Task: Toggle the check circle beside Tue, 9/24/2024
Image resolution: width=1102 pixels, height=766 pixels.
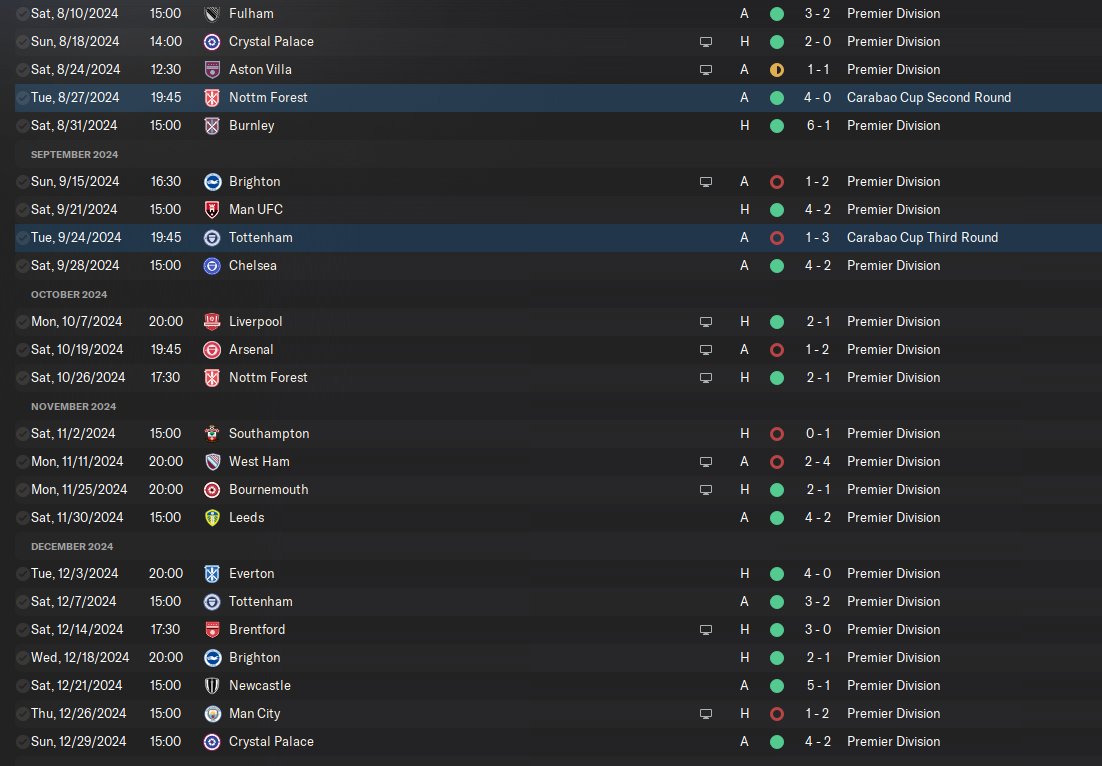Action: point(22,238)
